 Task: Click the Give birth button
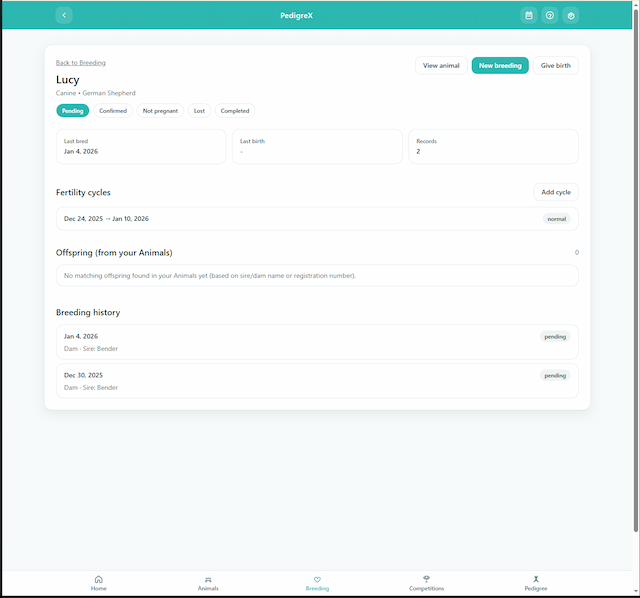click(x=555, y=66)
